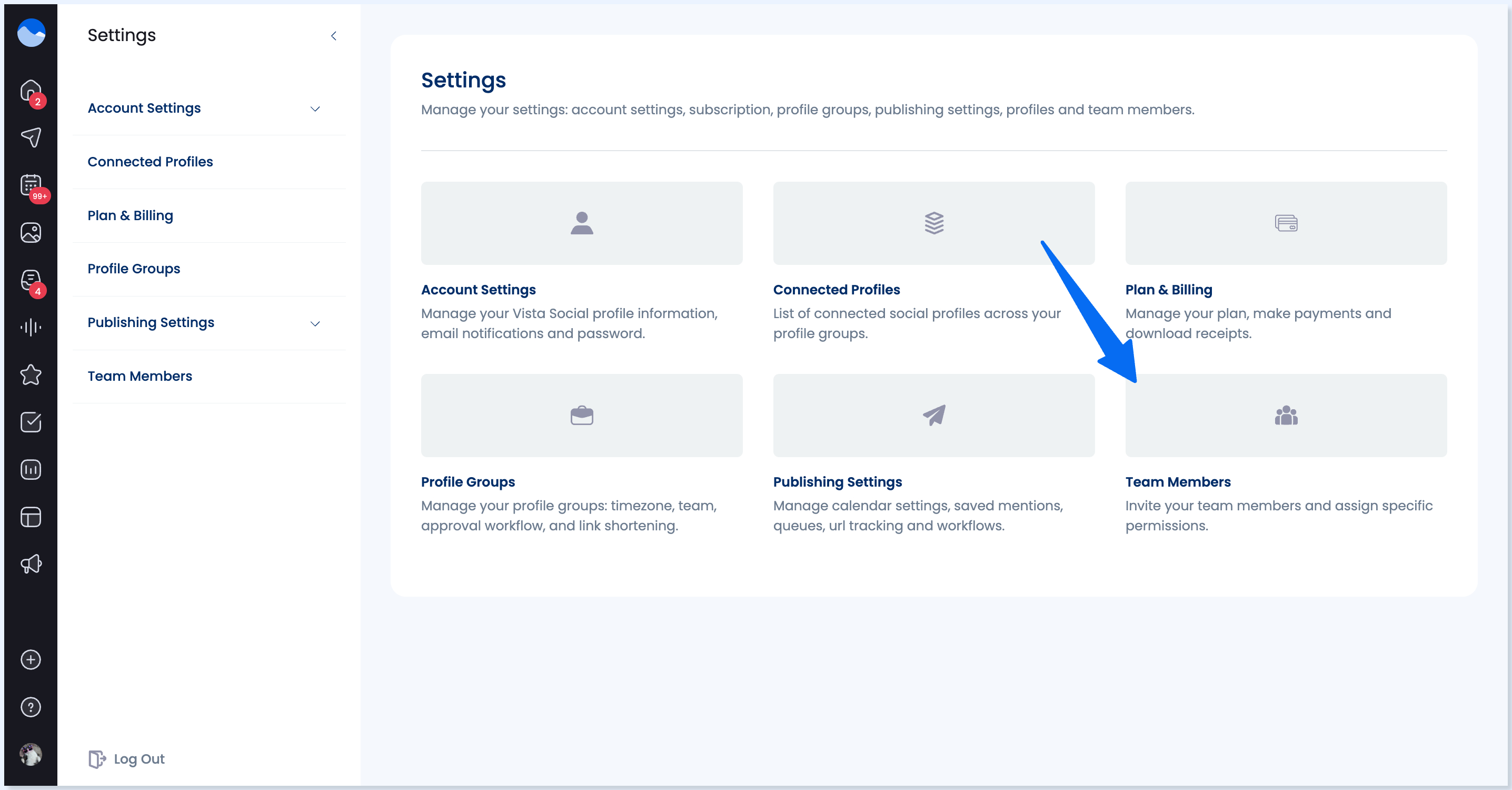
Task: Open the Team Members card heading
Action: point(1178,481)
